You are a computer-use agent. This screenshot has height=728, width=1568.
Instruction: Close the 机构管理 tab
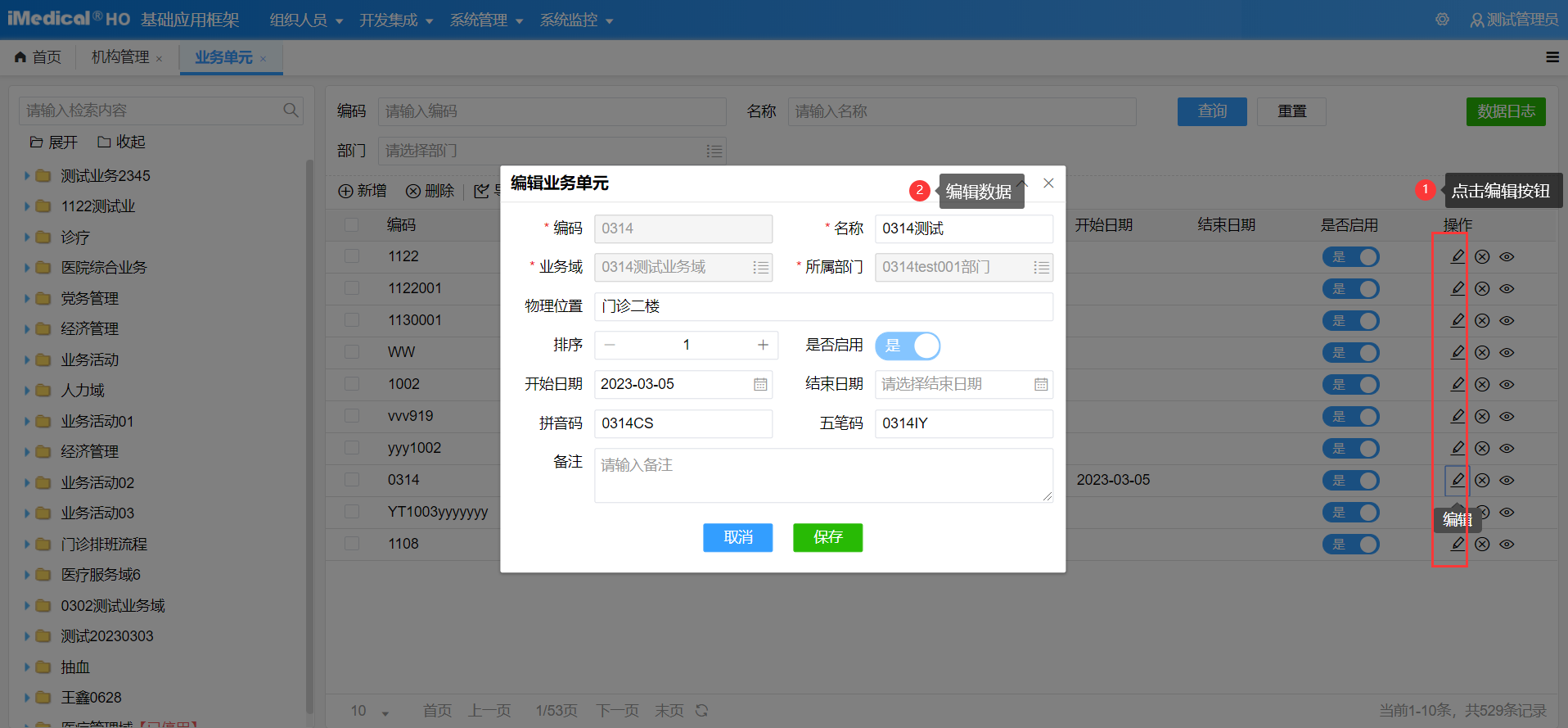(159, 58)
